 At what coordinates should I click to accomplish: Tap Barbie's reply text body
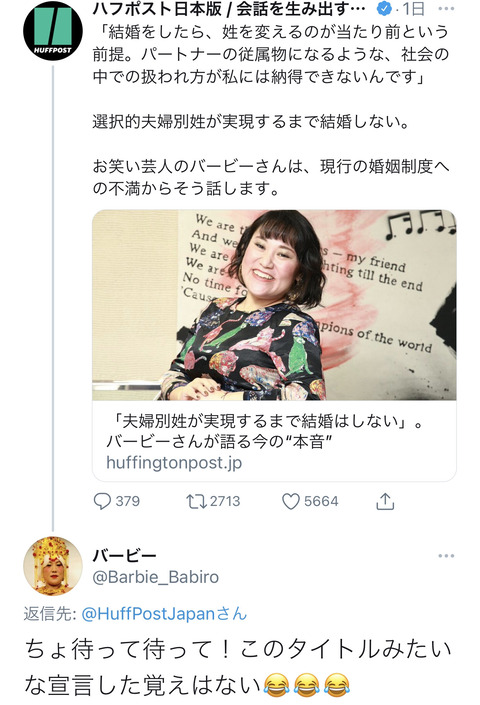point(238,668)
